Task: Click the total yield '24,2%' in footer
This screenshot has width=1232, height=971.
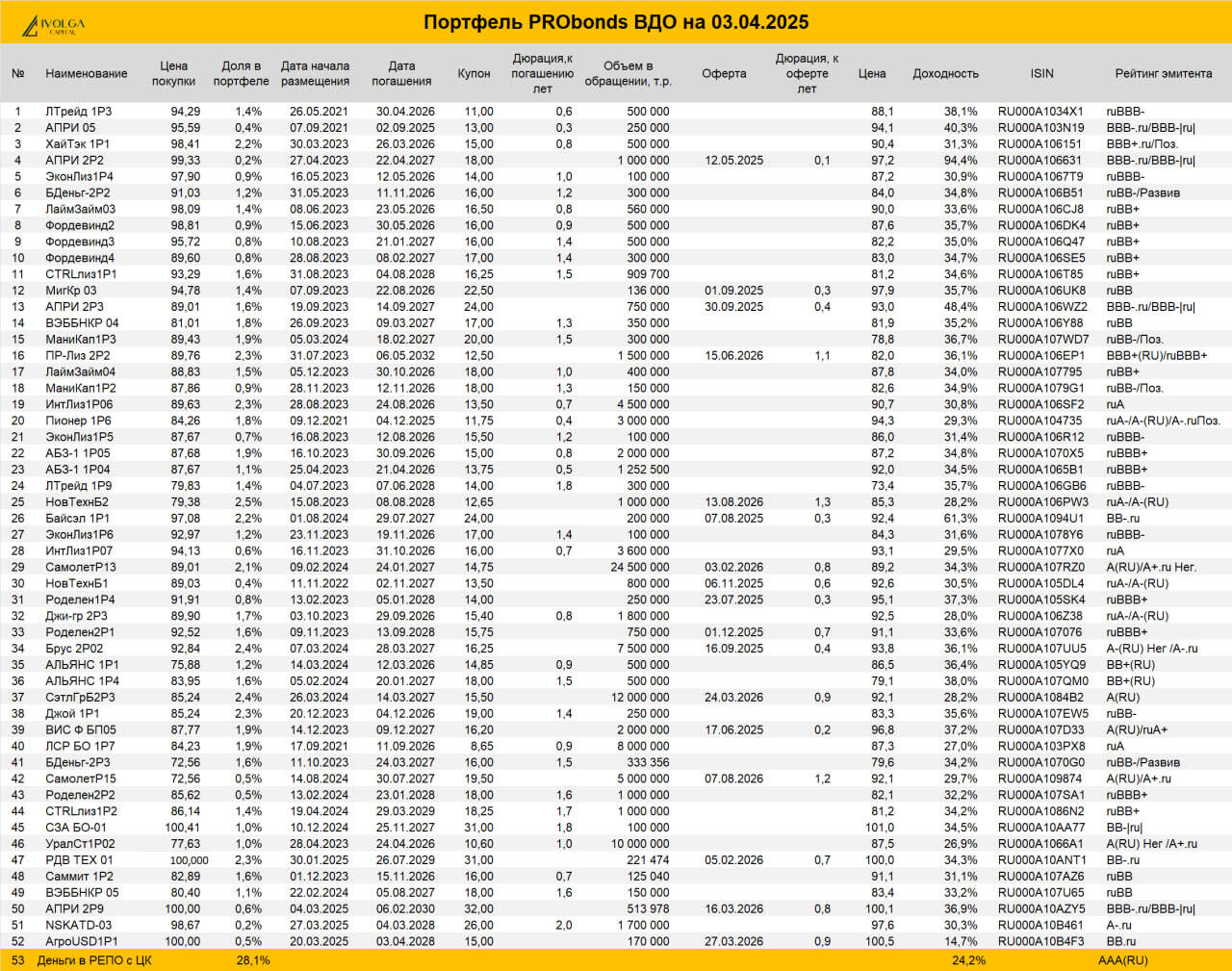Action: 968,960
